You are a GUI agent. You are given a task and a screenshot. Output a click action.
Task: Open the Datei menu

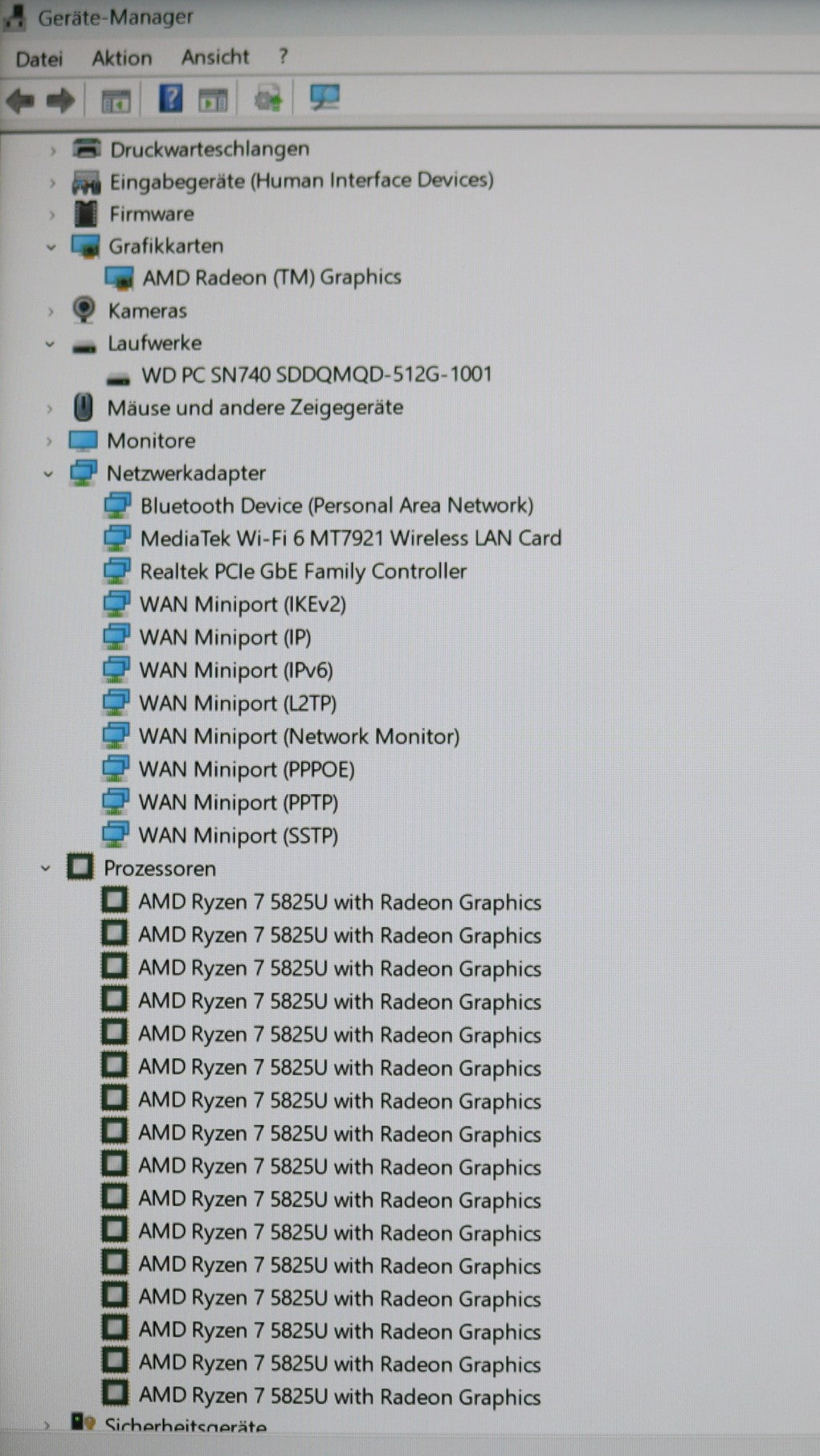(x=39, y=59)
